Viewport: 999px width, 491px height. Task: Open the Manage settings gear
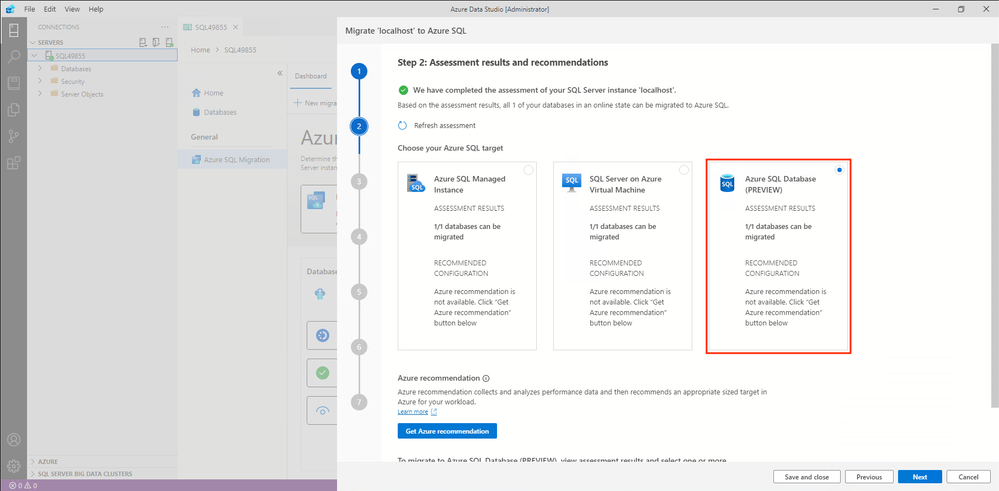13,466
